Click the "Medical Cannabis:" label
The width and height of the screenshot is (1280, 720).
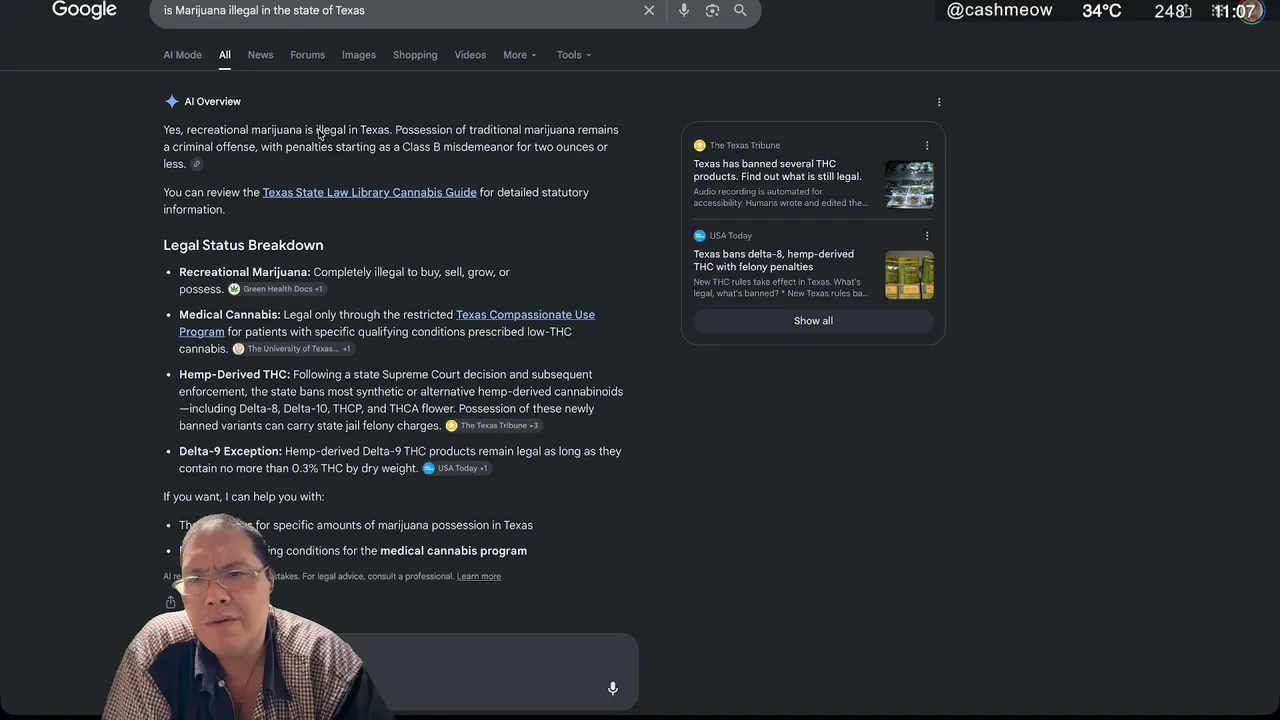tap(230, 315)
